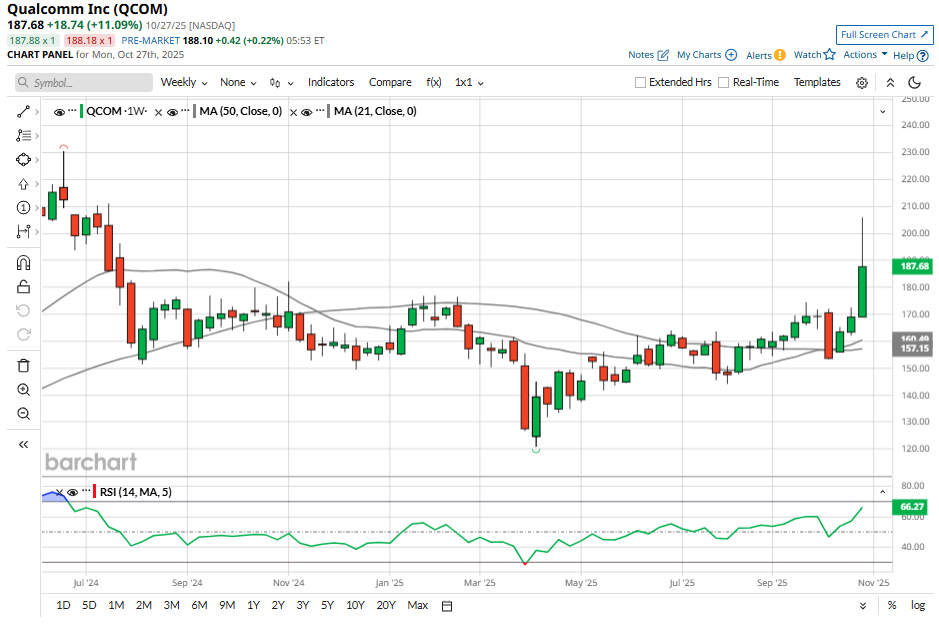Zoom in using the magnifier plus icon

pos(23,390)
